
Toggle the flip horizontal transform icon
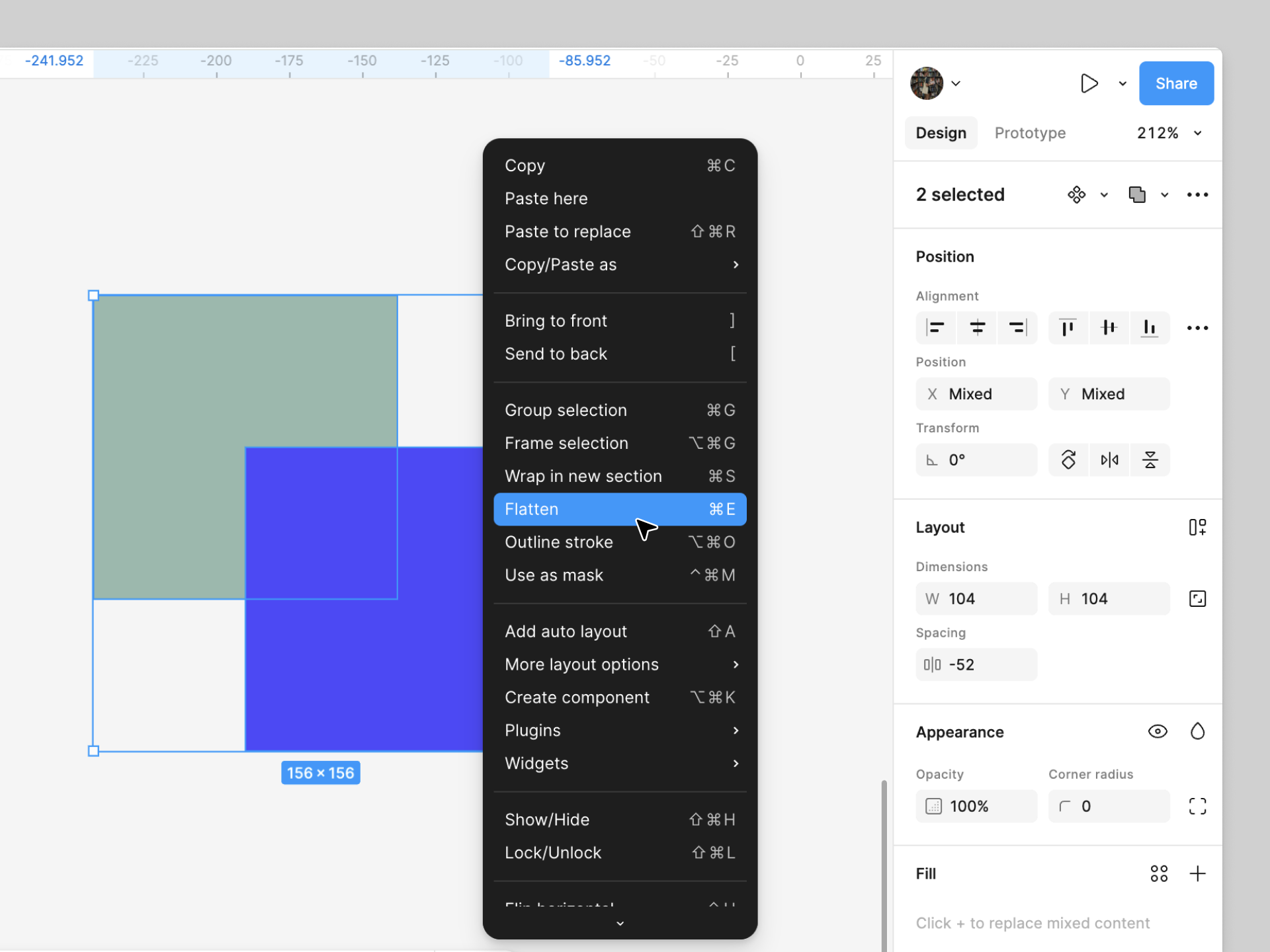tap(1110, 460)
